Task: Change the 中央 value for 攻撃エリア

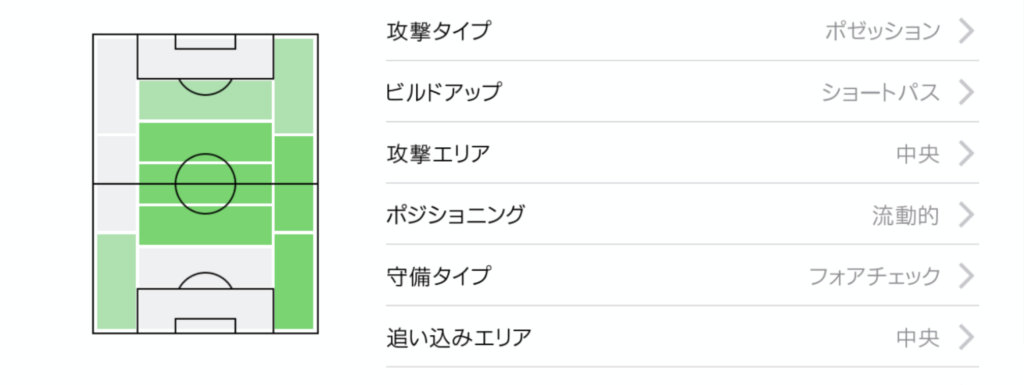Action: tap(918, 153)
